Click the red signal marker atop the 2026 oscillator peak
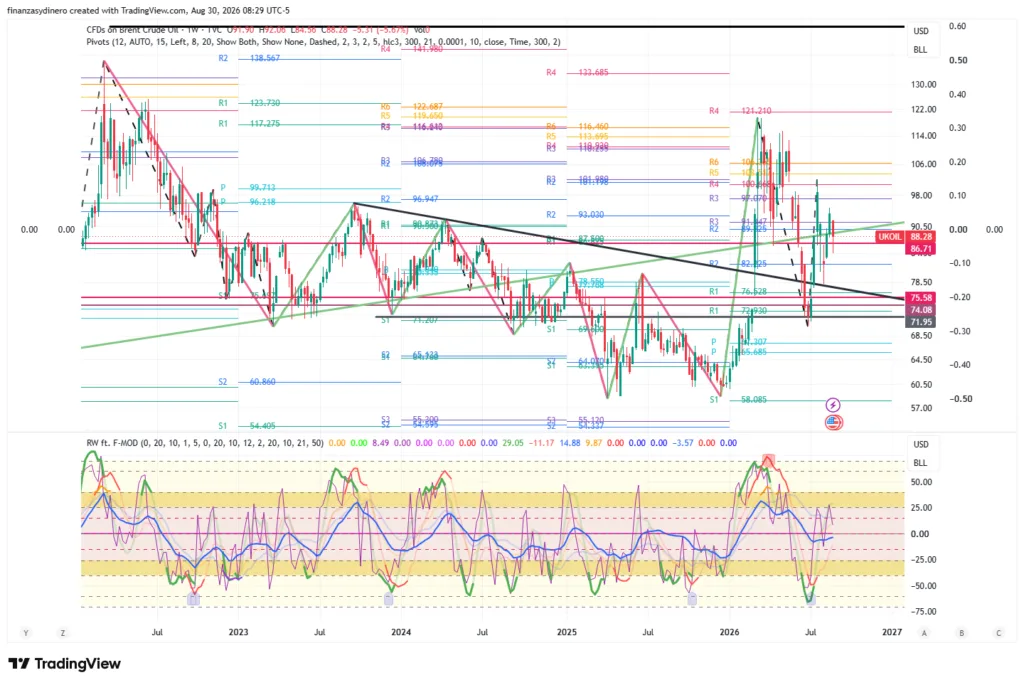1024x685 pixels. tap(769, 460)
